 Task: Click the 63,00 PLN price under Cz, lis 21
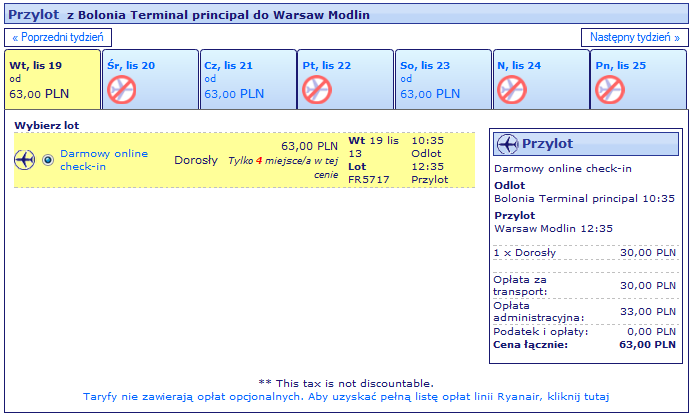[234, 94]
